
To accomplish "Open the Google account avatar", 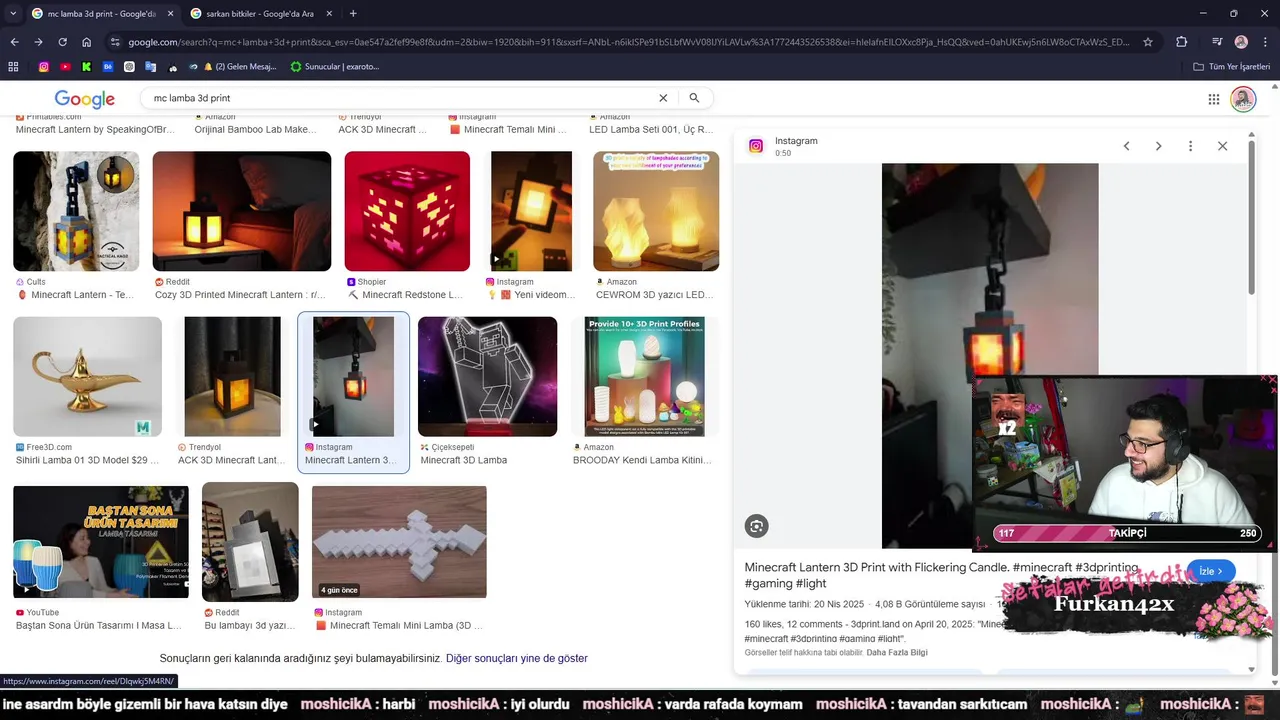I will pos(1243,99).
